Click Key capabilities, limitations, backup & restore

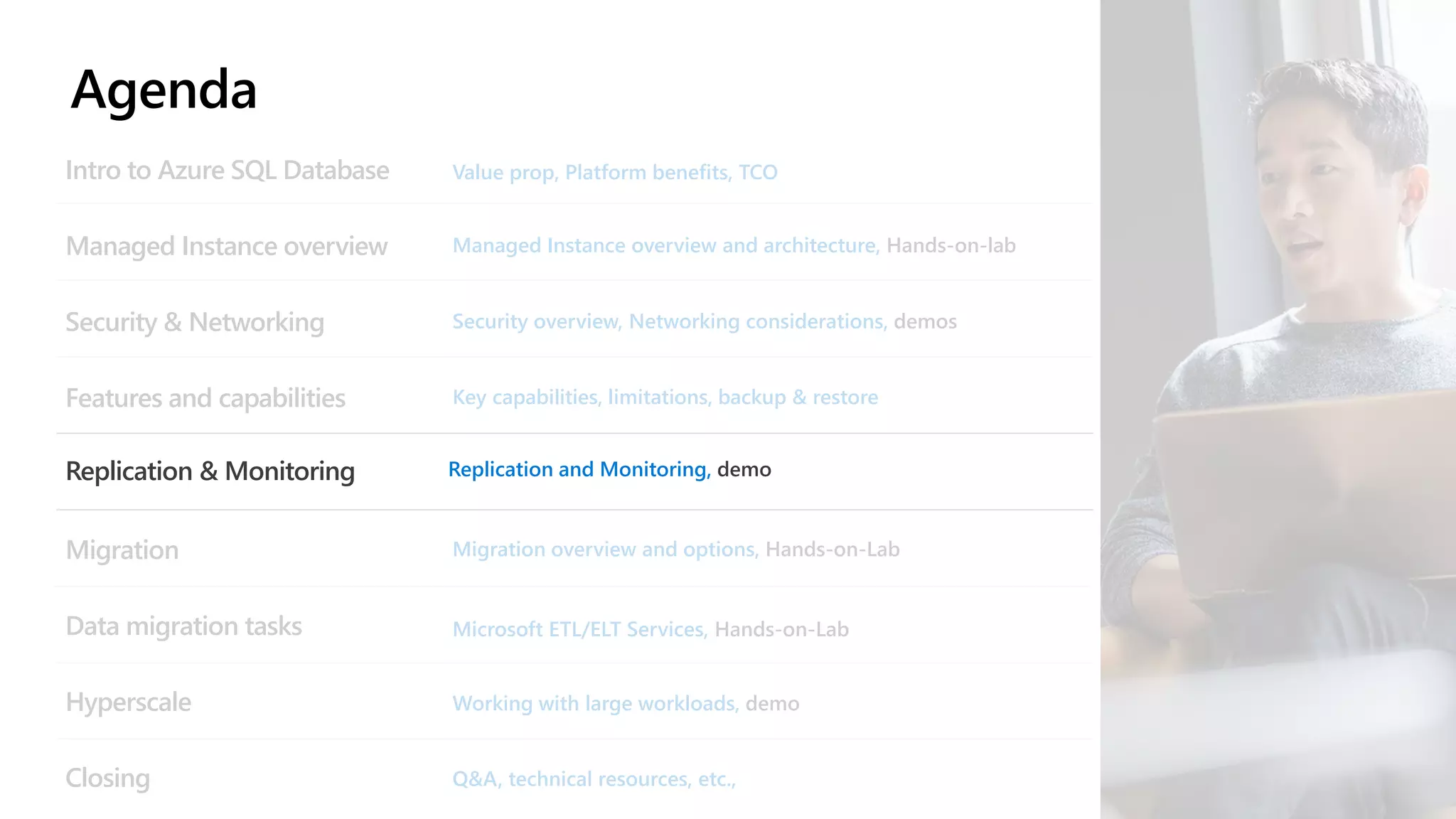click(x=665, y=397)
